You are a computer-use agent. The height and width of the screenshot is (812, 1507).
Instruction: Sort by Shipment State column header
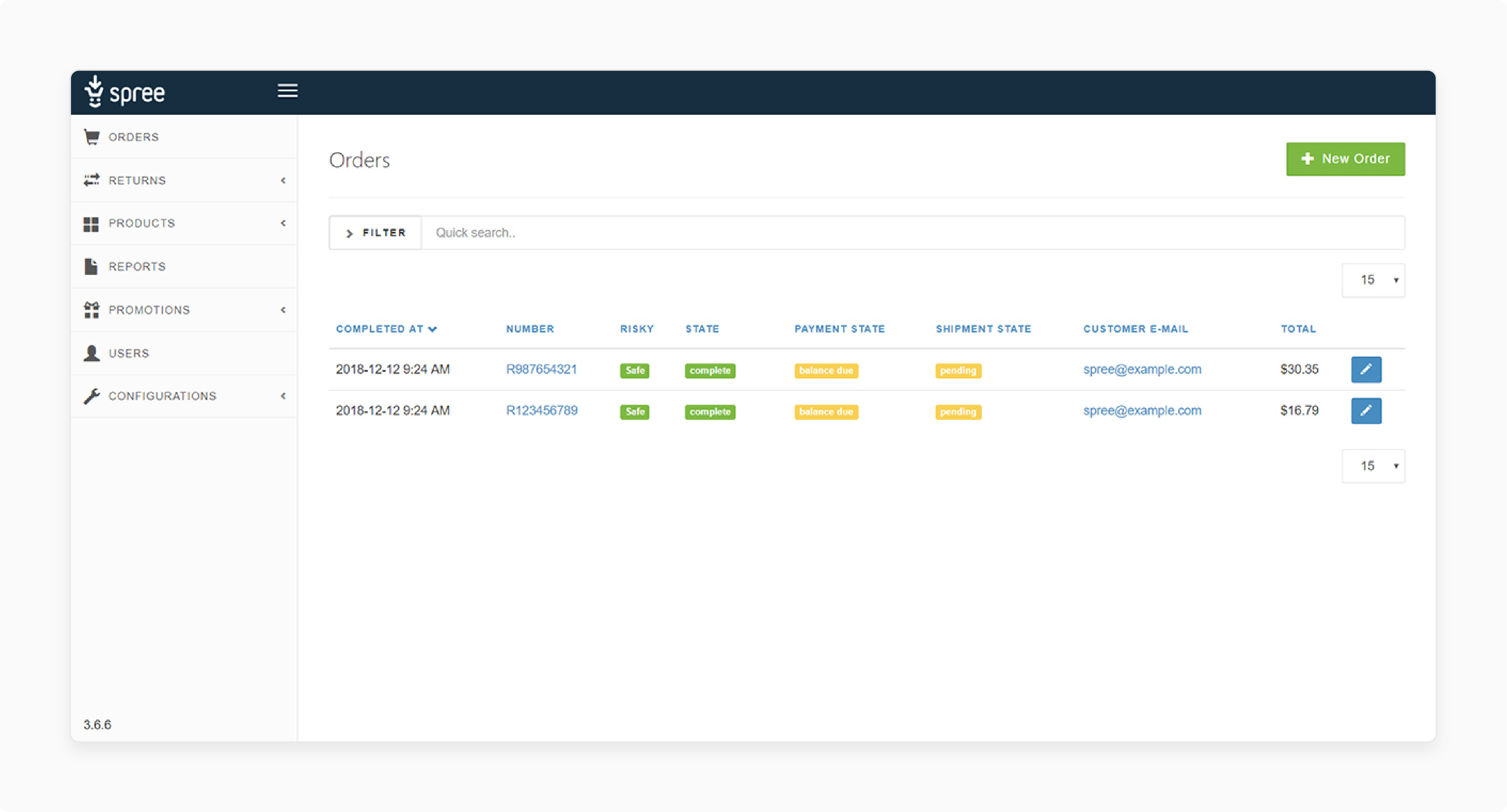click(x=984, y=329)
